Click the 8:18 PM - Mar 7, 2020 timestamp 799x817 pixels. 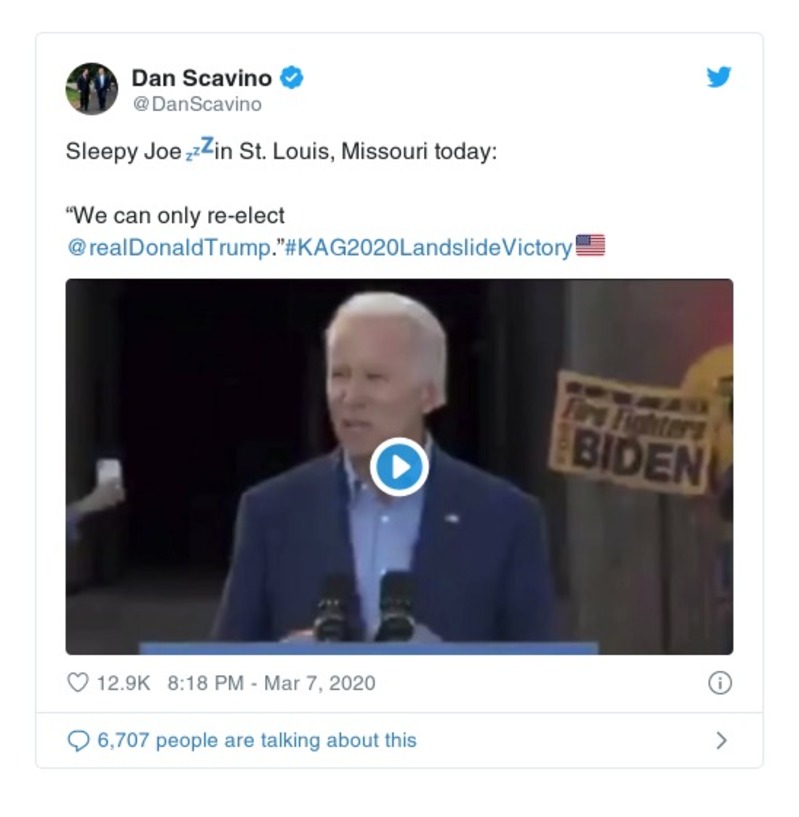(272, 684)
